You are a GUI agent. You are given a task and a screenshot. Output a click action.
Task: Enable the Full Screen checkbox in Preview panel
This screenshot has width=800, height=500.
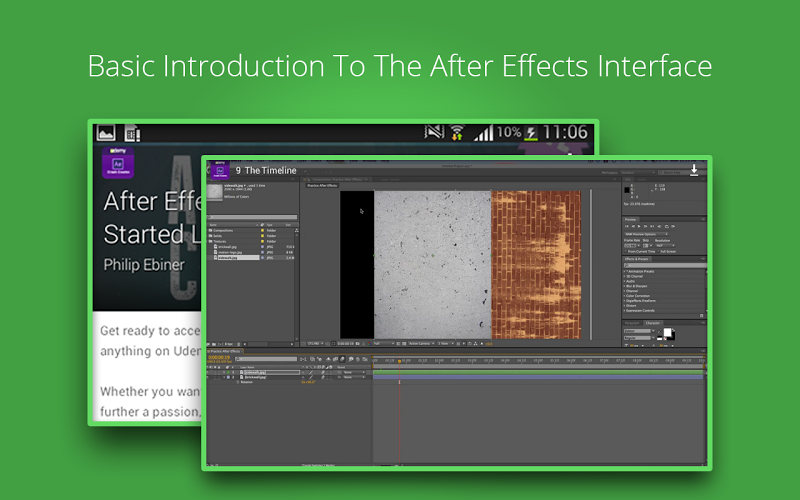658,252
